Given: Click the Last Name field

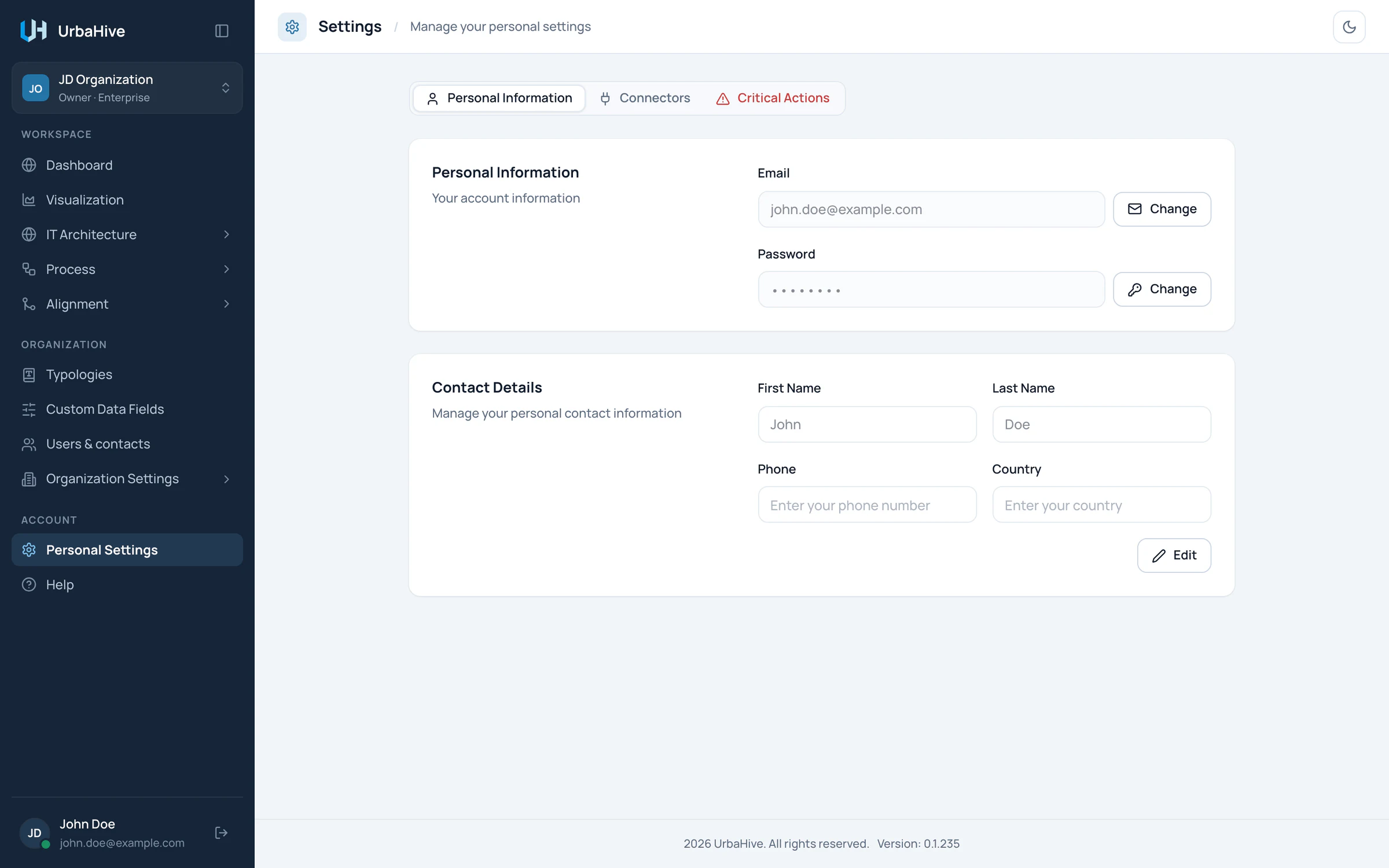Looking at the screenshot, I should tap(1101, 424).
